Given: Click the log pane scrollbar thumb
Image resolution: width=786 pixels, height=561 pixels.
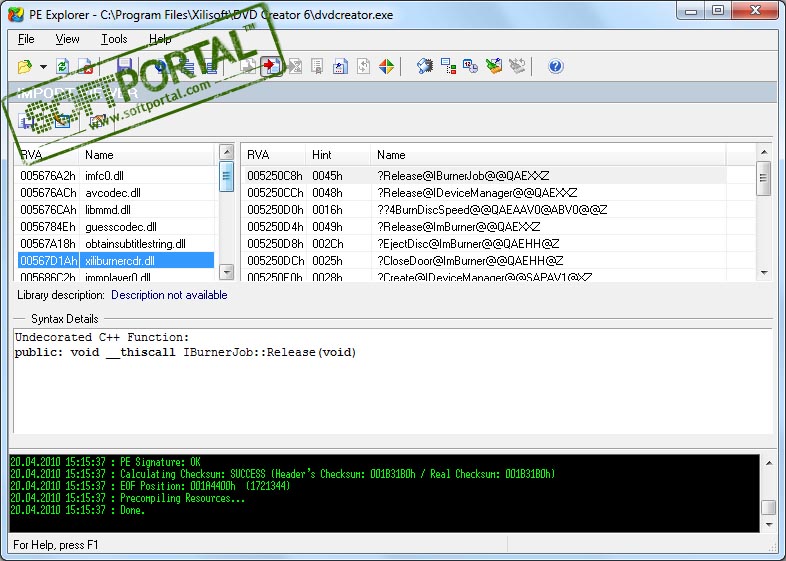Looking at the screenshot, I should coord(769,507).
